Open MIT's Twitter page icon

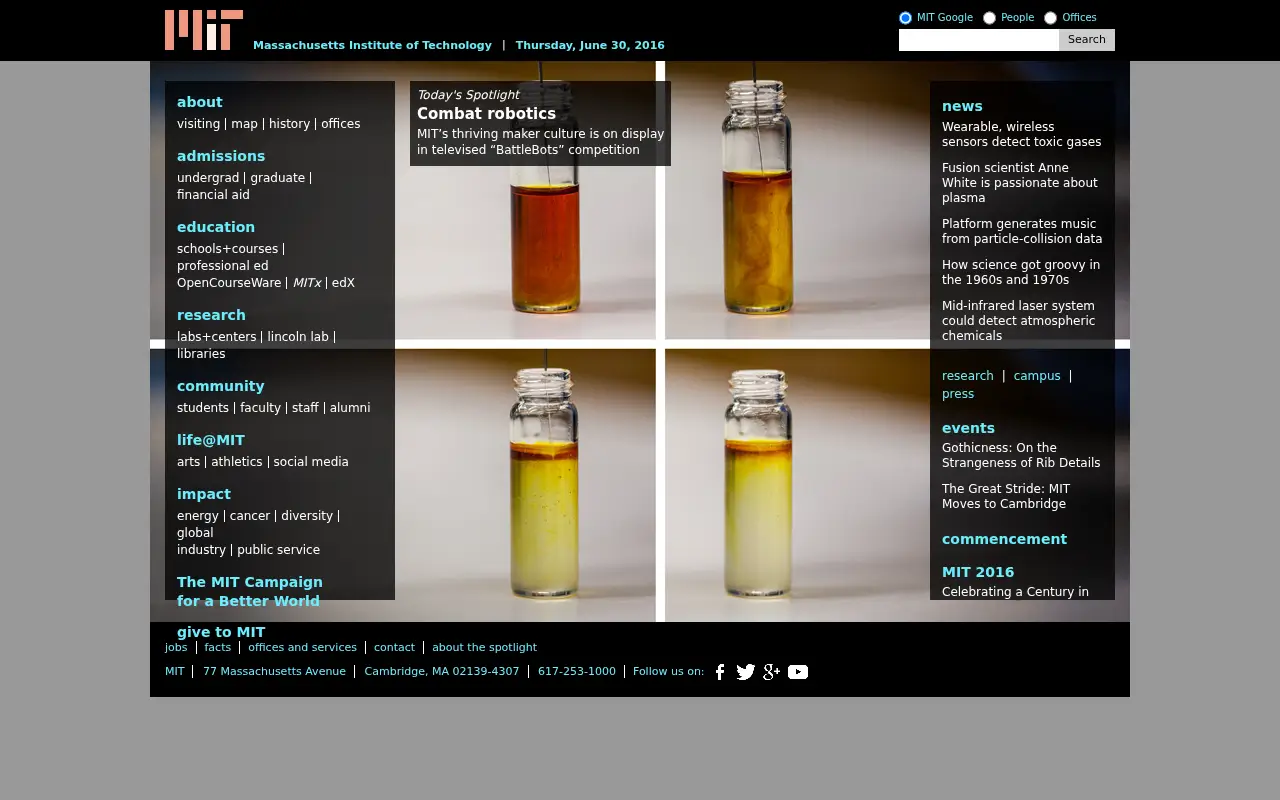746,672
